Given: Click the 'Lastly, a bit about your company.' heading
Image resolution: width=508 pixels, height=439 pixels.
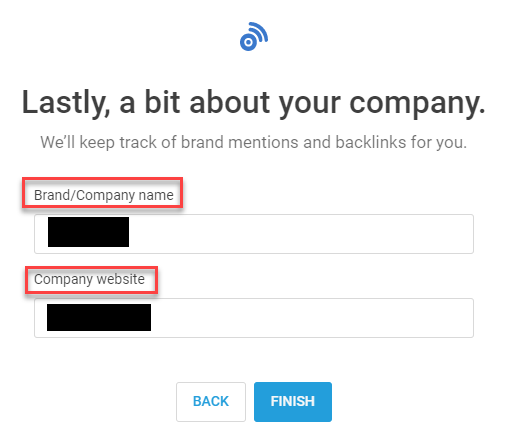Looking at the screenshot, I should (254, 103).
